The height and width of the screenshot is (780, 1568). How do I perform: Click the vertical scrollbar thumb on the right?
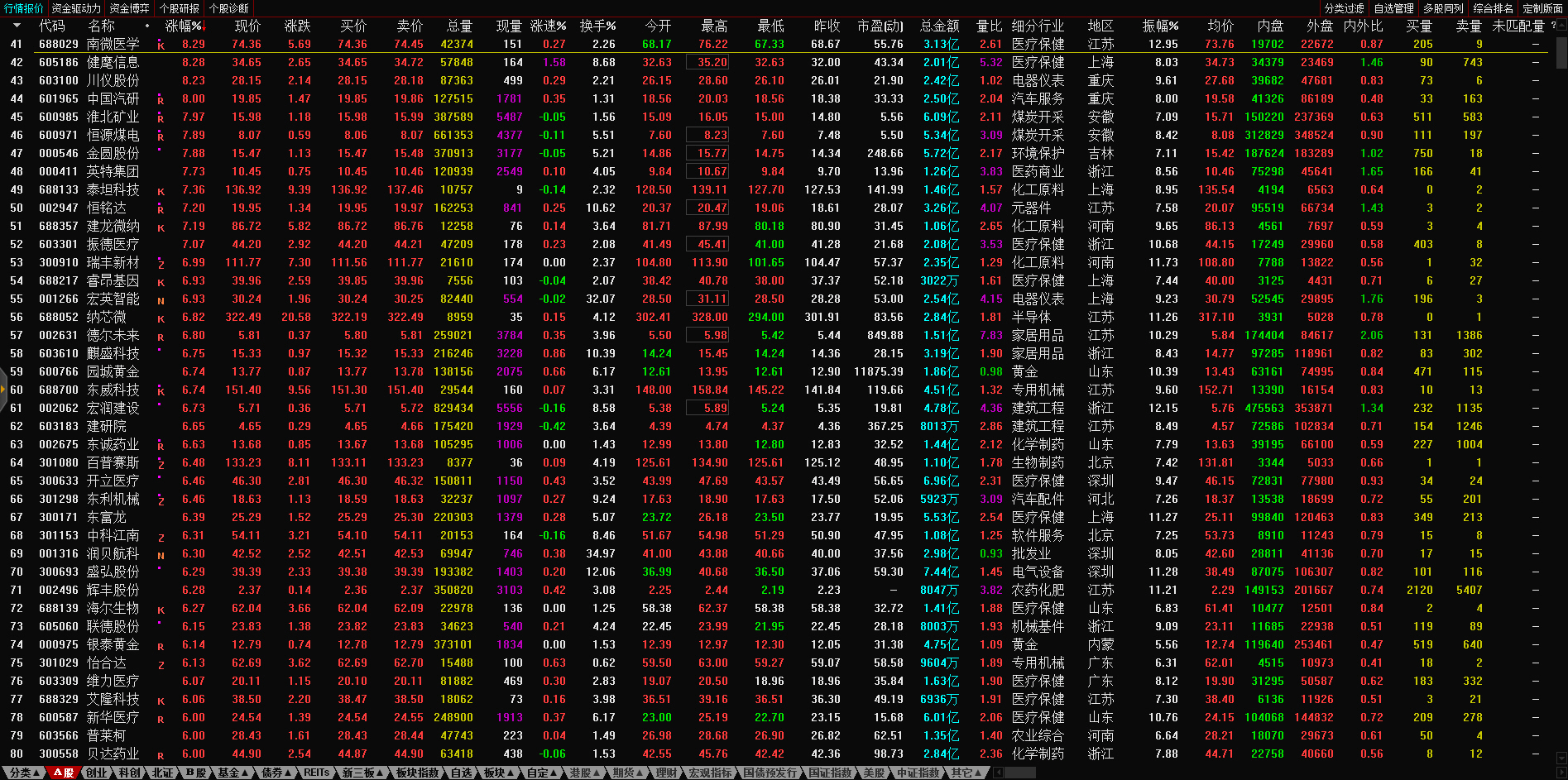(x=1561, y=51)
